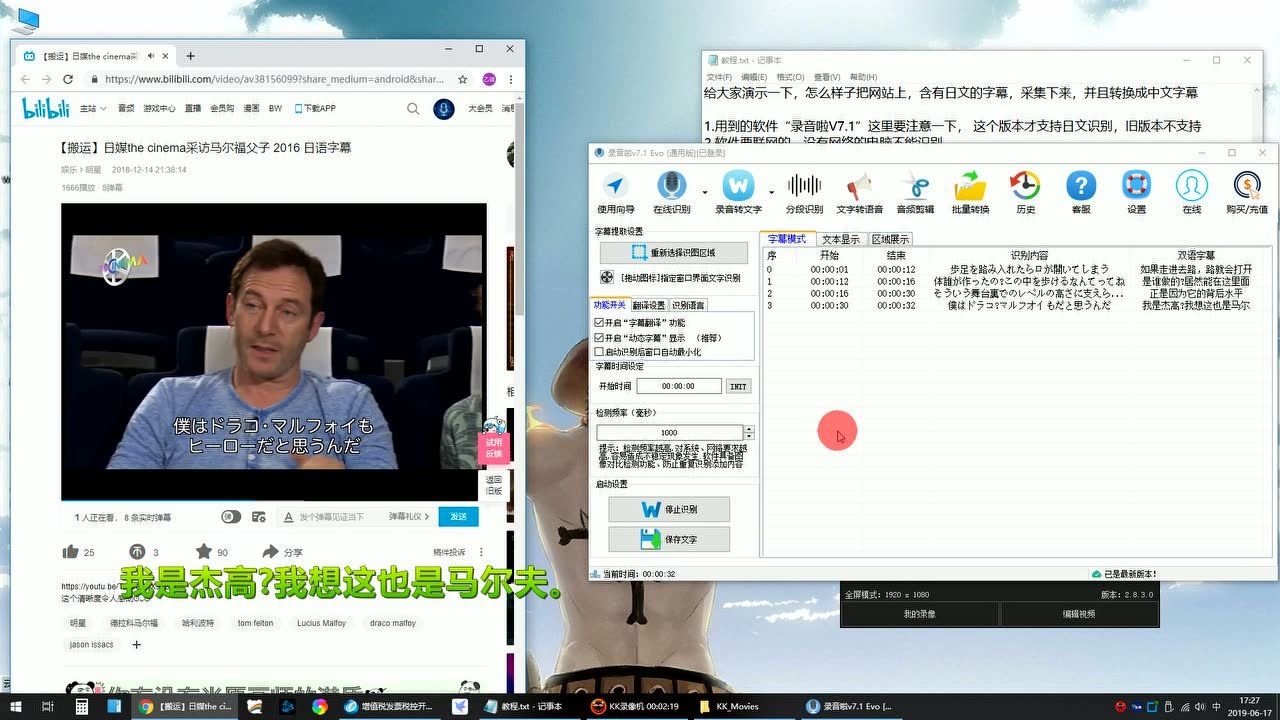1280x720 pixels.
Task: Click the 1000 detection frequency field
Action: click(x=670, y=433)
